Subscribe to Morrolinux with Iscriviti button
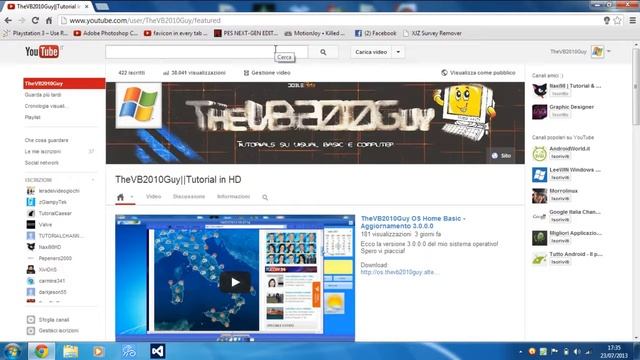Image resolution: width=640 pixels, height=360 pixels. (560, 198)
